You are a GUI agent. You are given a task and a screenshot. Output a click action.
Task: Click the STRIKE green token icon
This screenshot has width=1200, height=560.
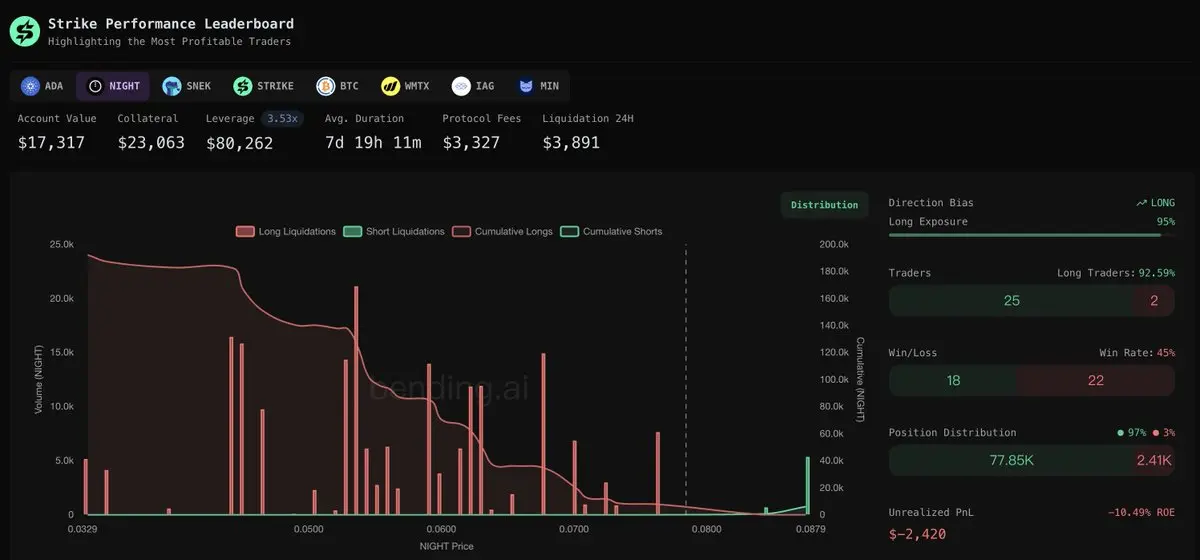(243, 86)
